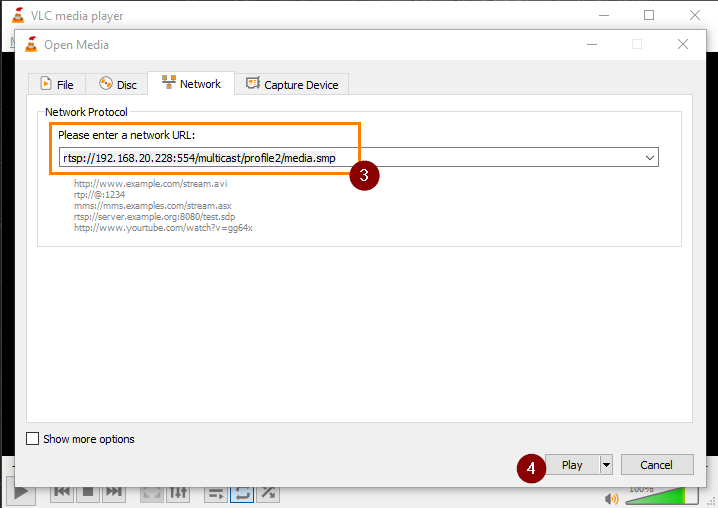This screenshot has height=508, width=718.
Task: Click example text rtp://@:1234
Action: [x=99, y=195]
